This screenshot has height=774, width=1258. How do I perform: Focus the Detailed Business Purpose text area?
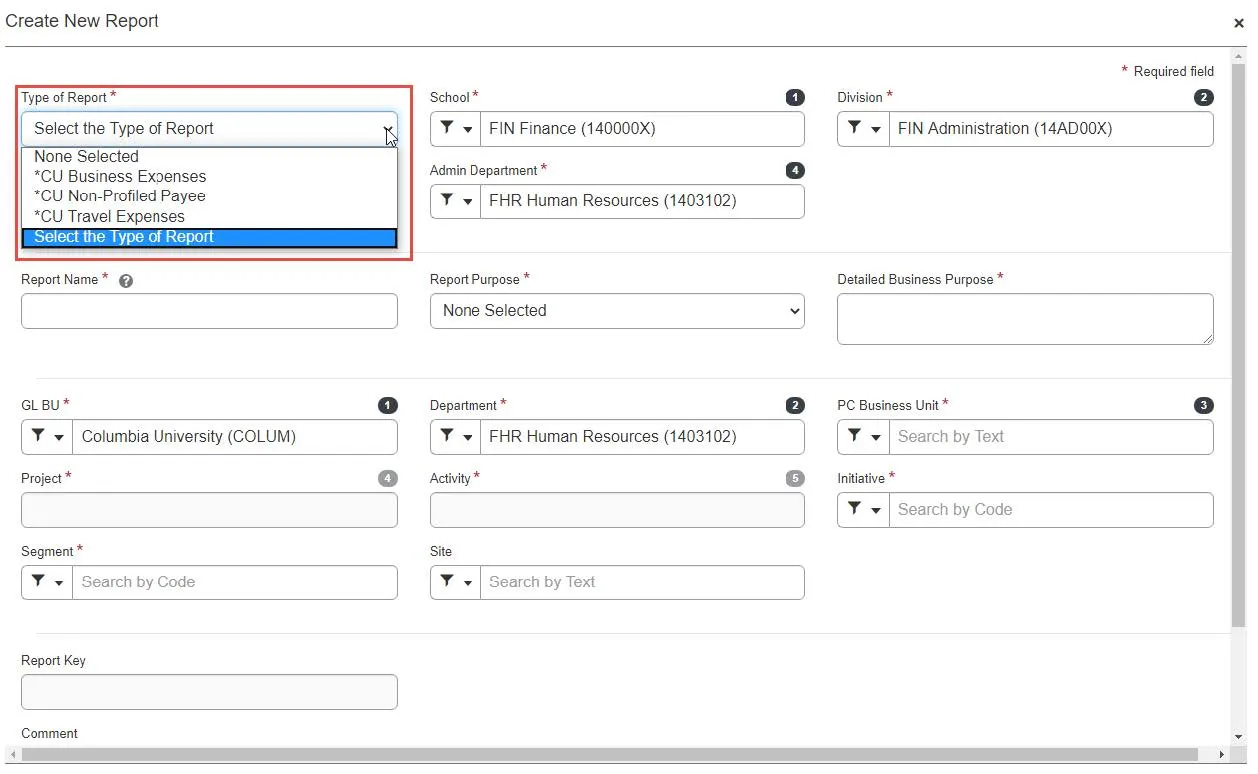(1025, 319)
